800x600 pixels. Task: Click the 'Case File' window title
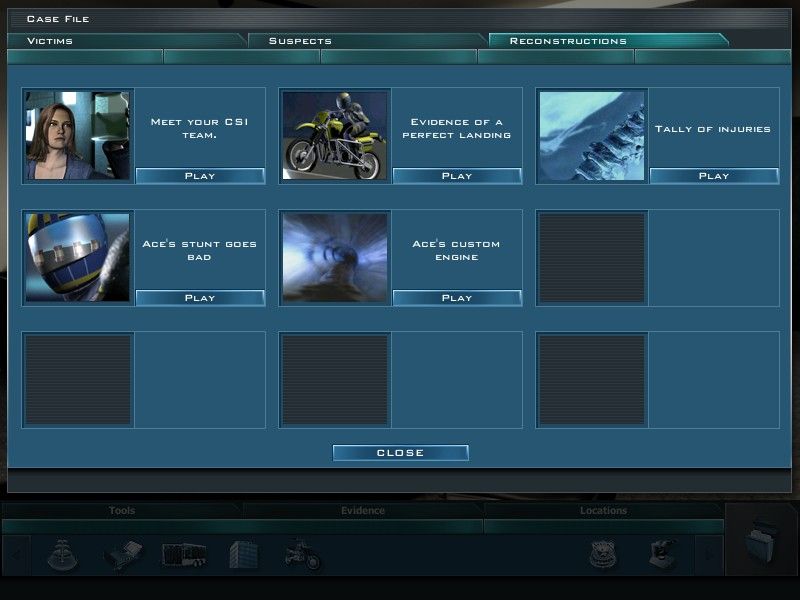[58, 19]
